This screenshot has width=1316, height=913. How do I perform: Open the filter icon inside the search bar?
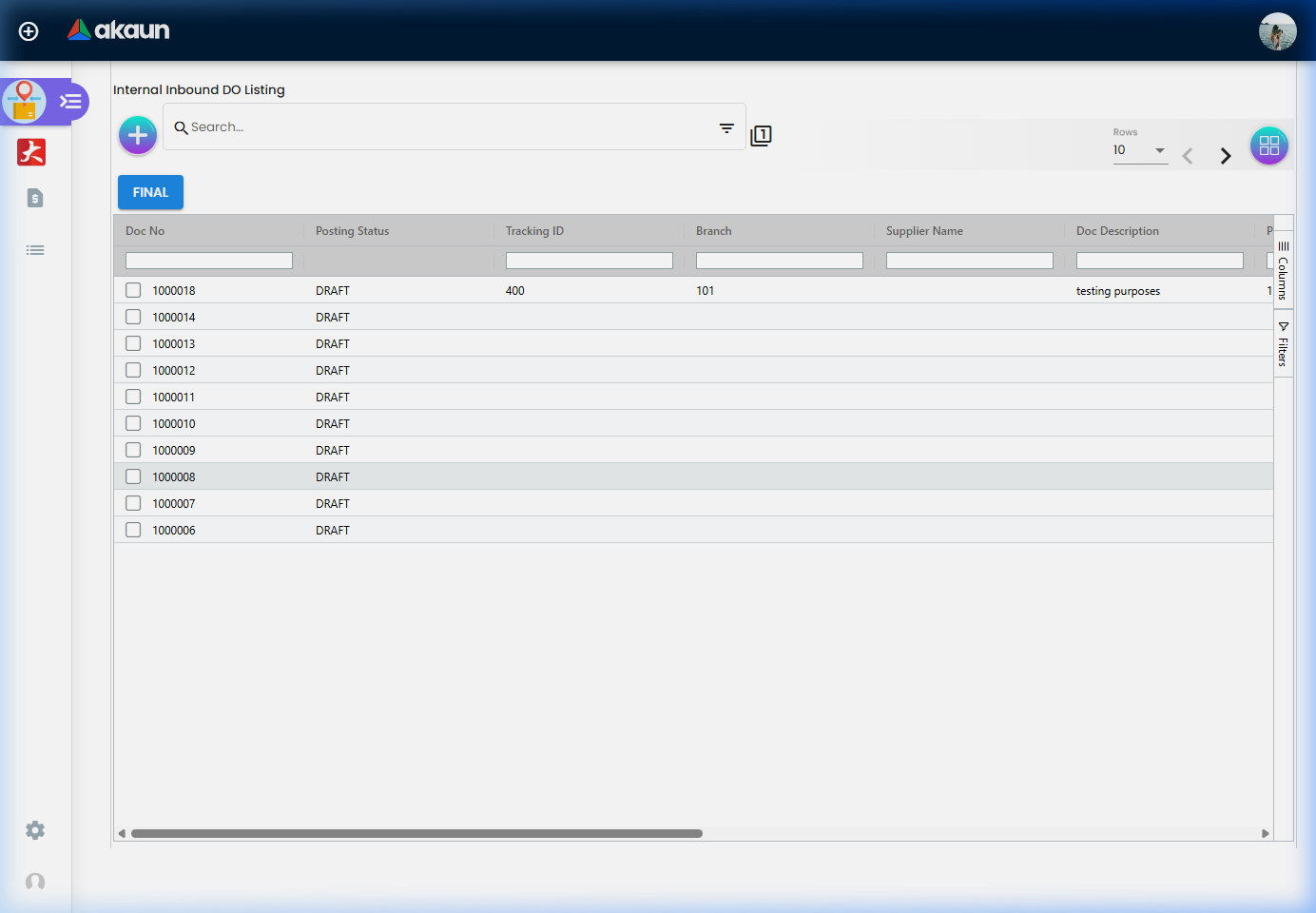[x=726, y=127]
